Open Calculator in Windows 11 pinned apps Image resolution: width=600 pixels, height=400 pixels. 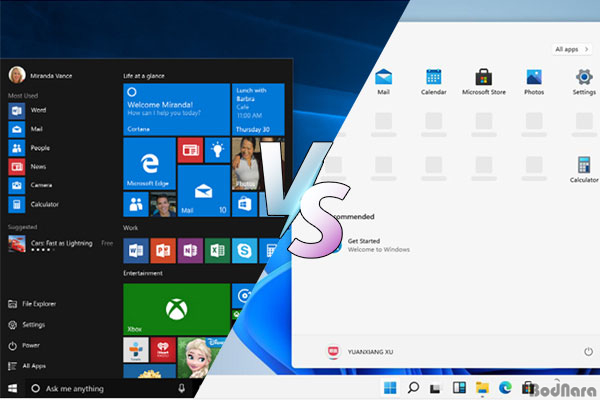(x=584, y=170)
